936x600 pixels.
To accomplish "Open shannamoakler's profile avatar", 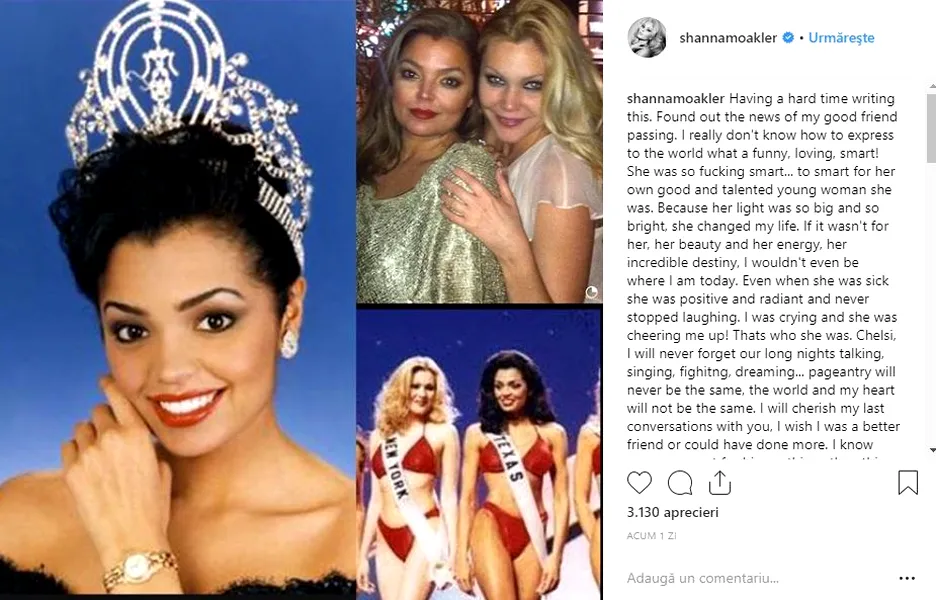I will pyautogui.click(x=647, y=38).
